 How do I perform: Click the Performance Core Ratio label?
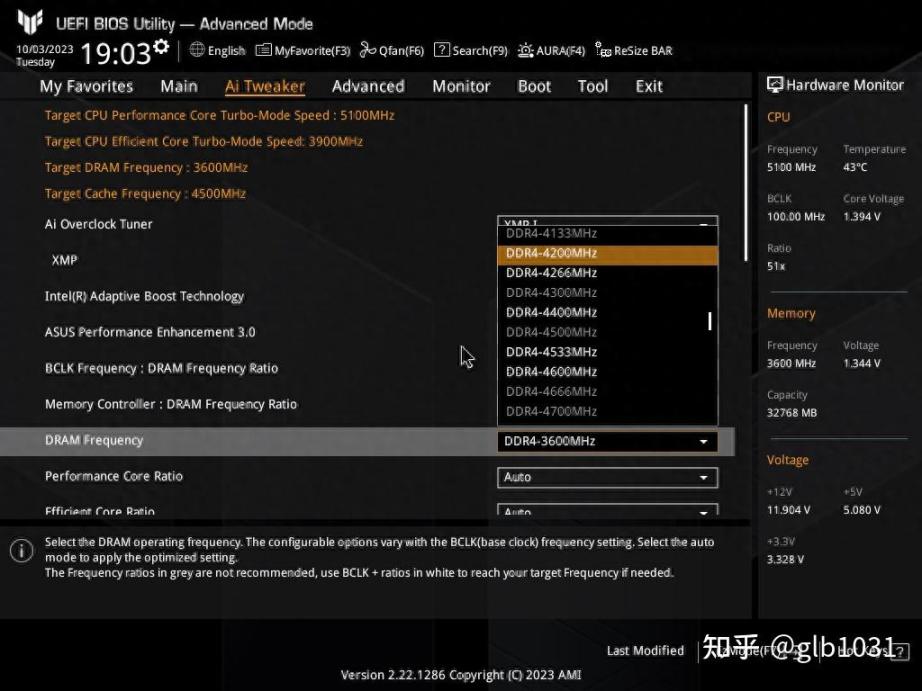click(x=114, y=476)
